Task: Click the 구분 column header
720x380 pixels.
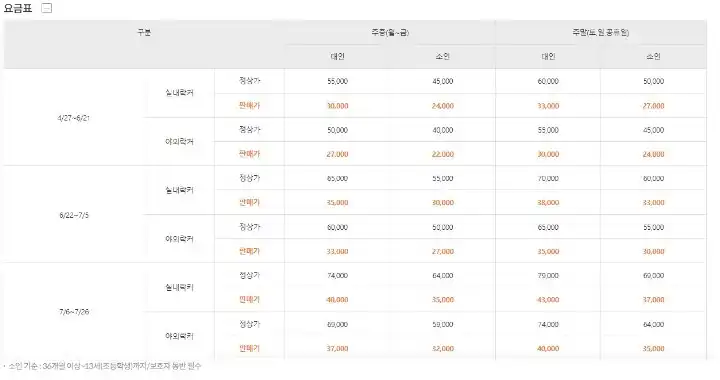Action: click(x=144, y=32)
